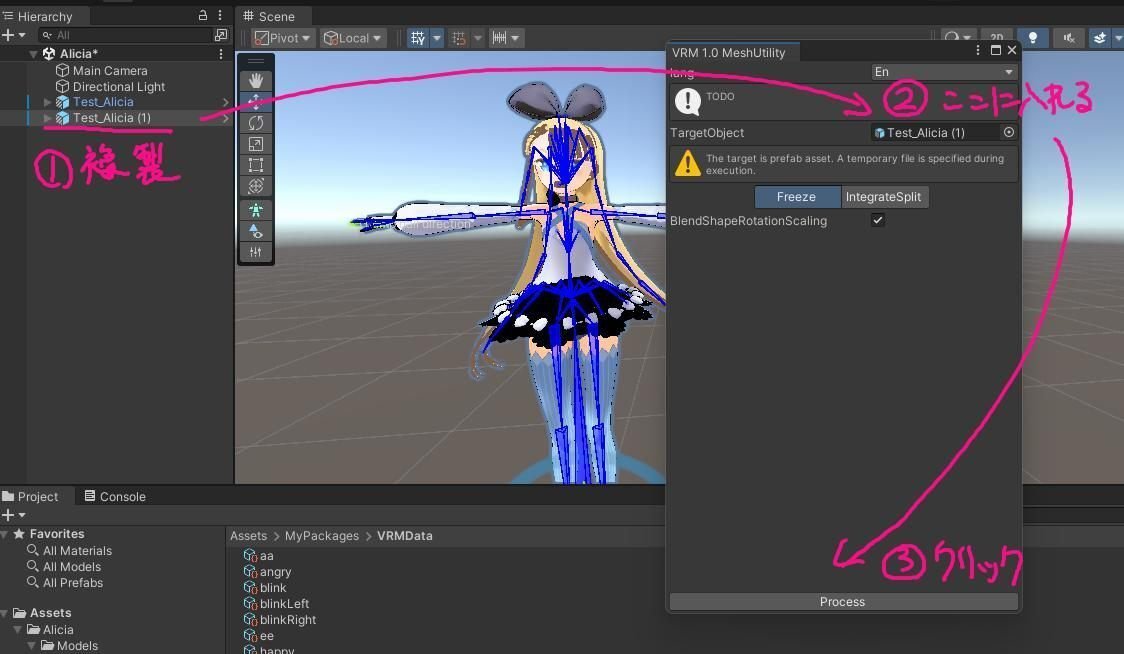Open Test_Alicia (1) prefab with right chevron

click(x=225, y=118)
